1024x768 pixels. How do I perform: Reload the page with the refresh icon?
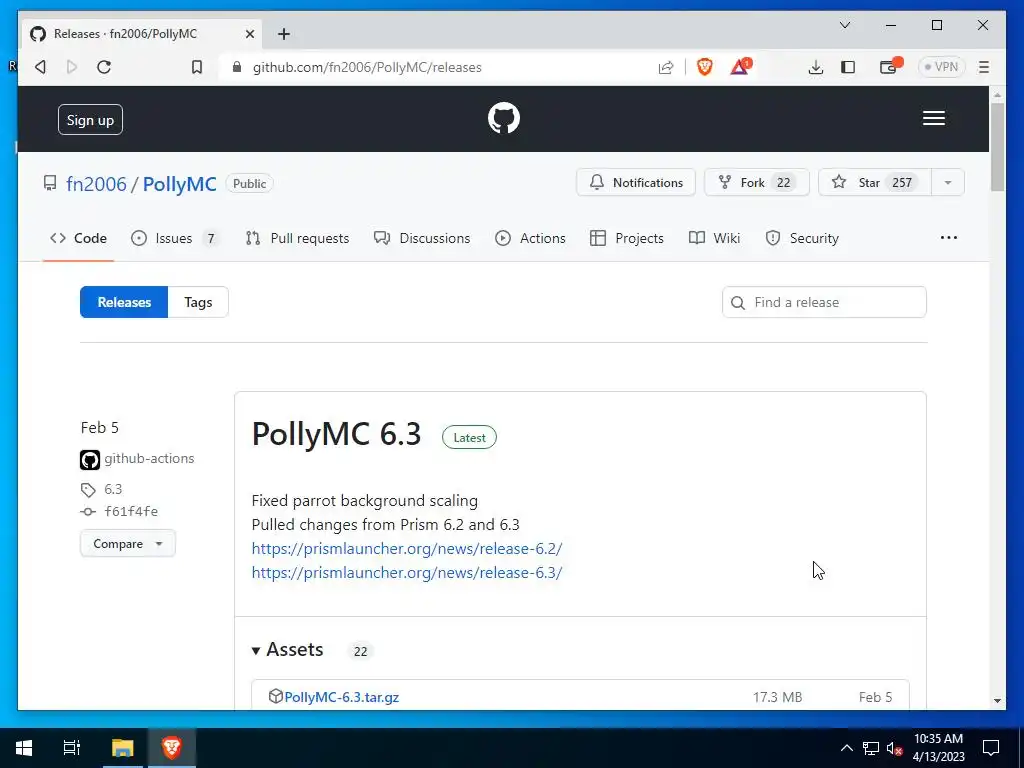click(x=104, y=67)
